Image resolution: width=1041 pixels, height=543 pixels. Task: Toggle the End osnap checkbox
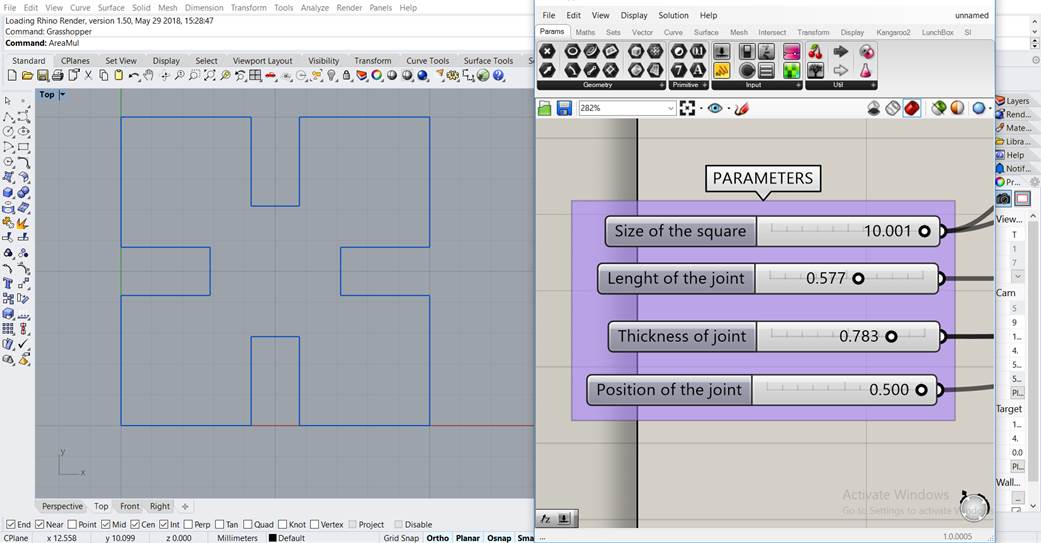point(11,524)
